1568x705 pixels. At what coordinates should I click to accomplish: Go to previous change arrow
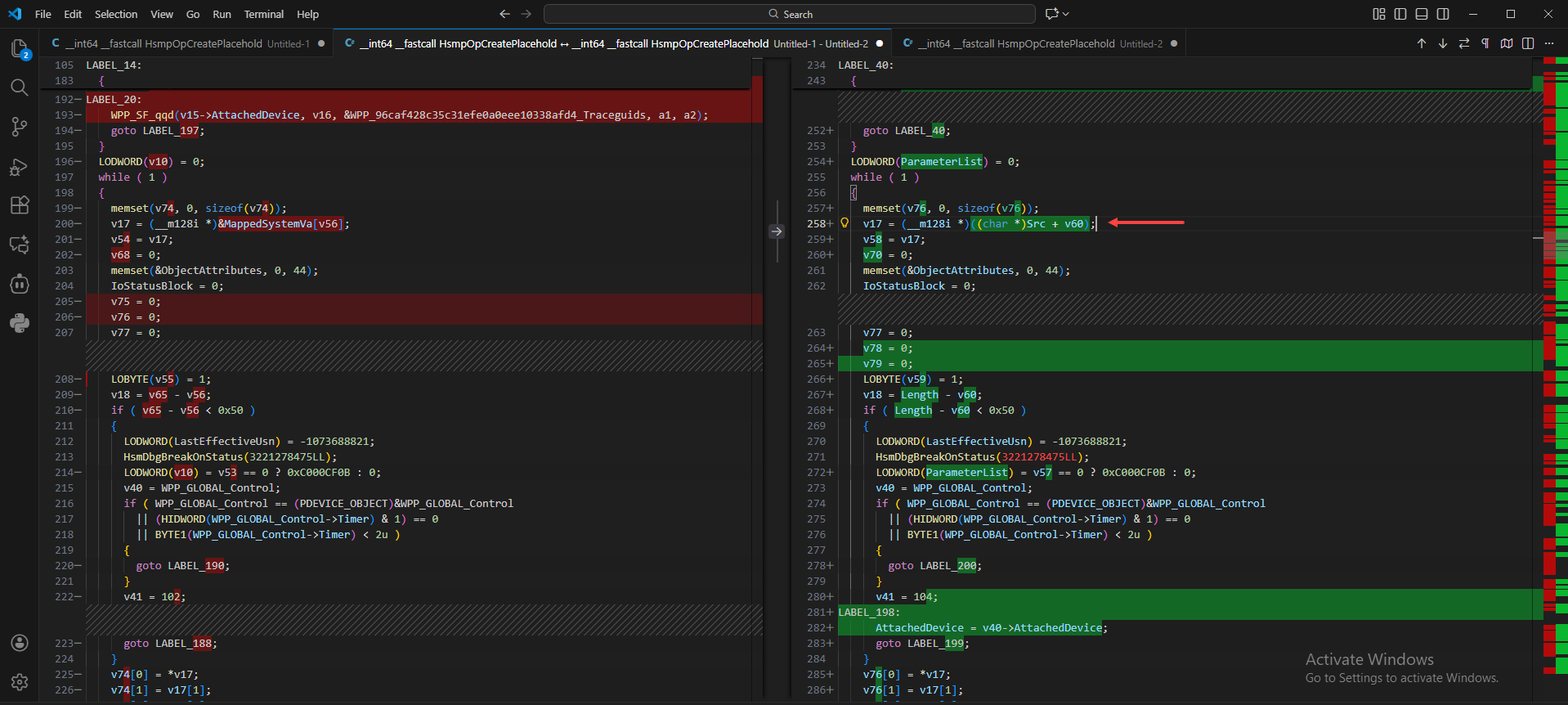pyautogui.click(x=1422, y=43)
